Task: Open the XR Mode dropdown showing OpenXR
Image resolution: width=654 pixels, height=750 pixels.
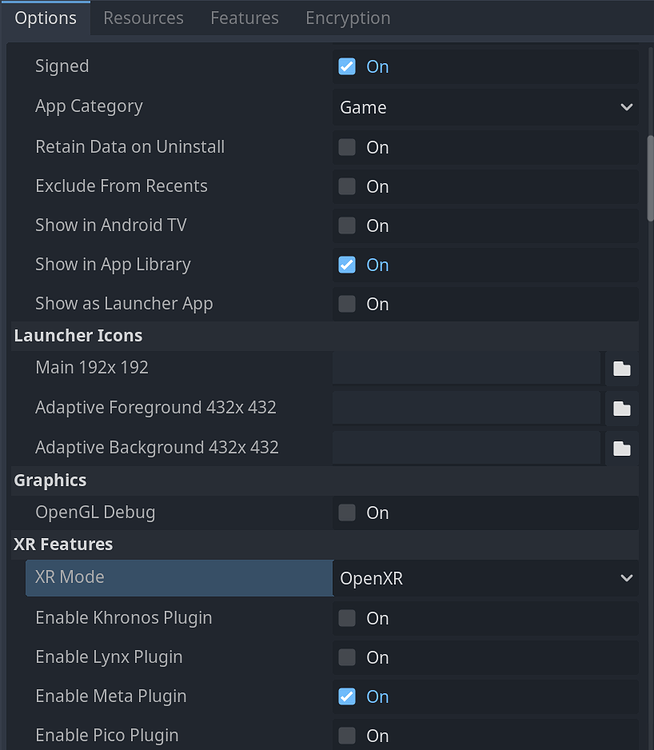Action: tap(486, 578)
